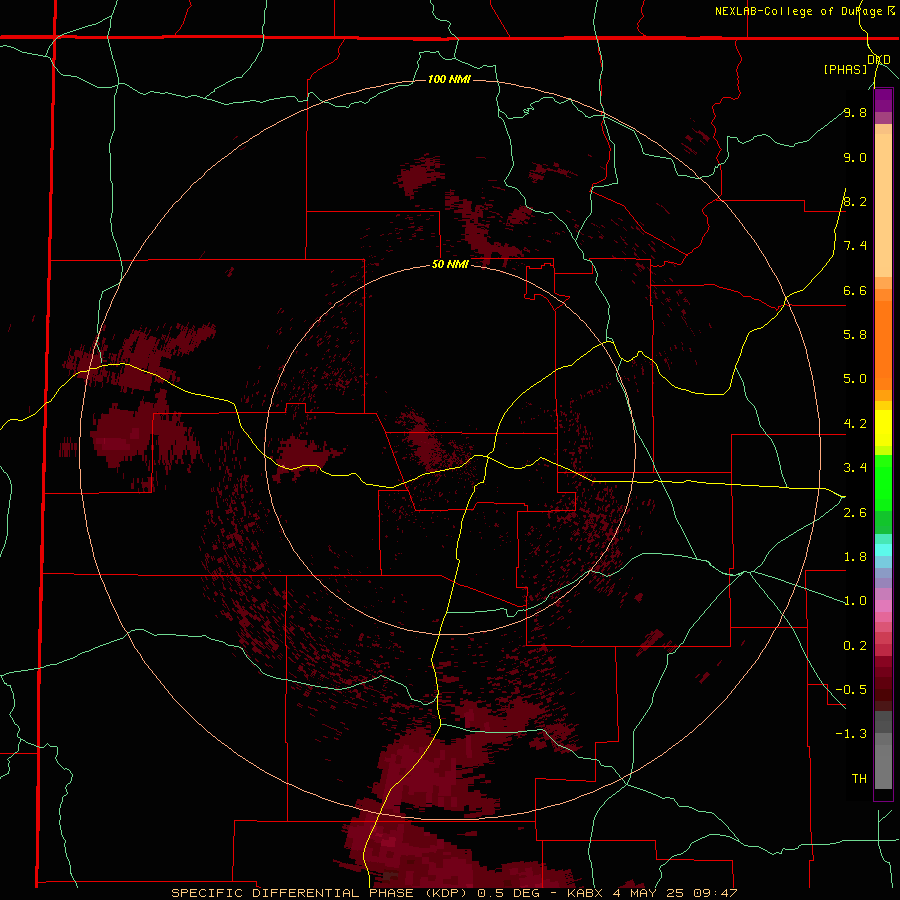Click the 3.4 legend value
The height and width of the screenshot is (900, 900).
click(855, 468)
